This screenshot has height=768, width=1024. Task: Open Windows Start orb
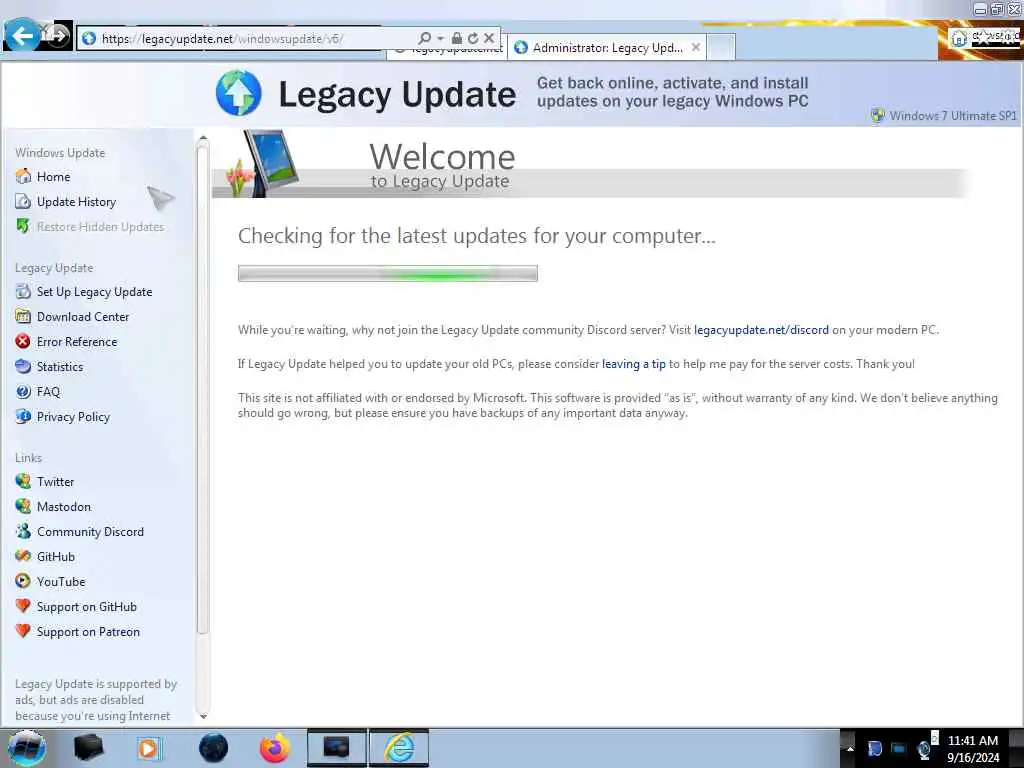tap(27, 748)
